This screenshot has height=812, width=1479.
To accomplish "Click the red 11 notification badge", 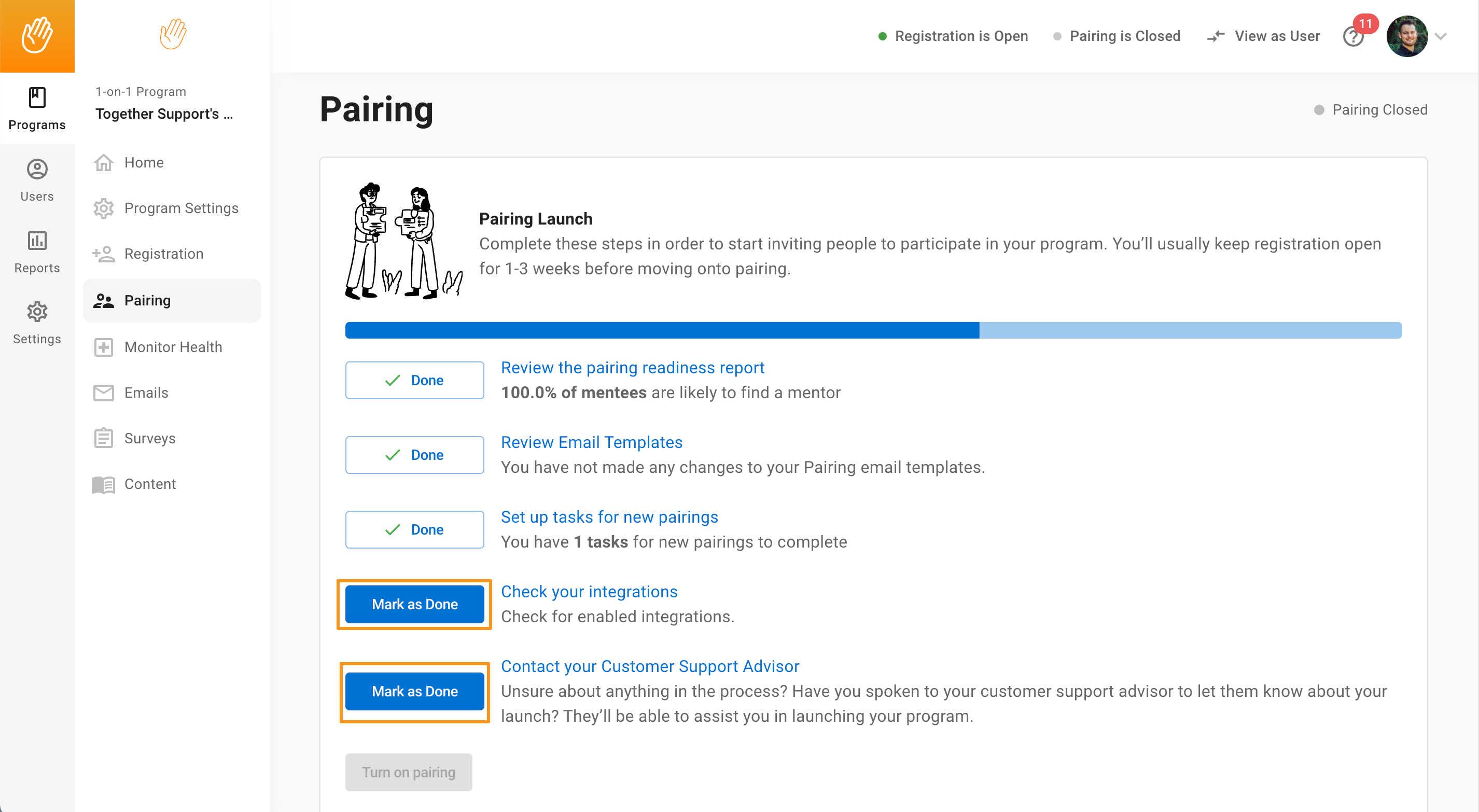I will point(1365,23).
